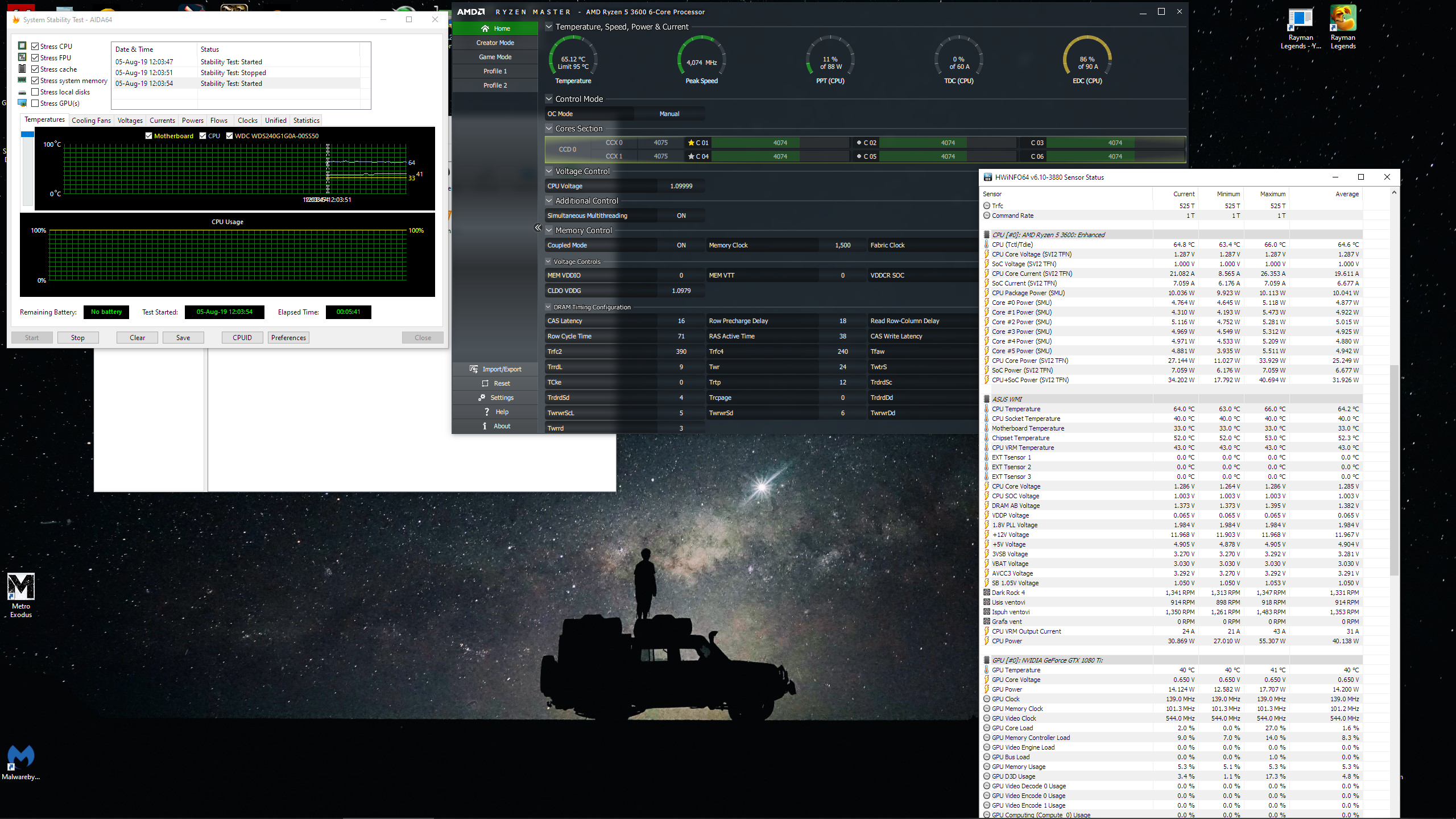This screenshot has width=1456, height=819.
Task: Switch to the Cooling Fans tab in AIDA64
Action: 91,121
